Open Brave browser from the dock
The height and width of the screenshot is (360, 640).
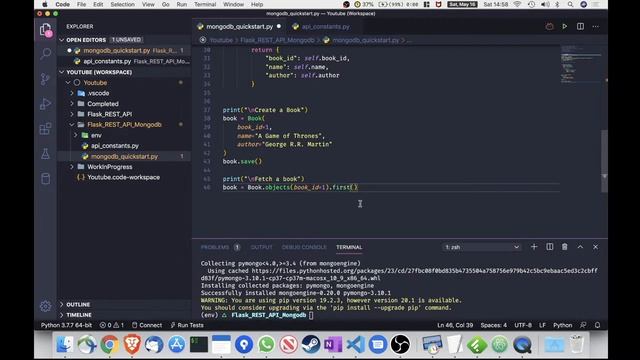(x=132, y=344)
